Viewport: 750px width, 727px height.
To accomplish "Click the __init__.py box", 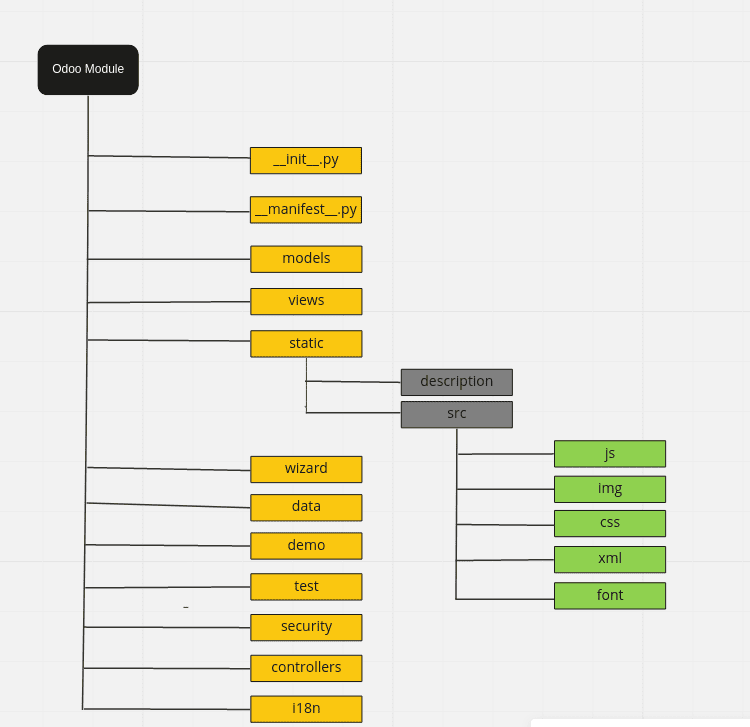I will point(306,160).
